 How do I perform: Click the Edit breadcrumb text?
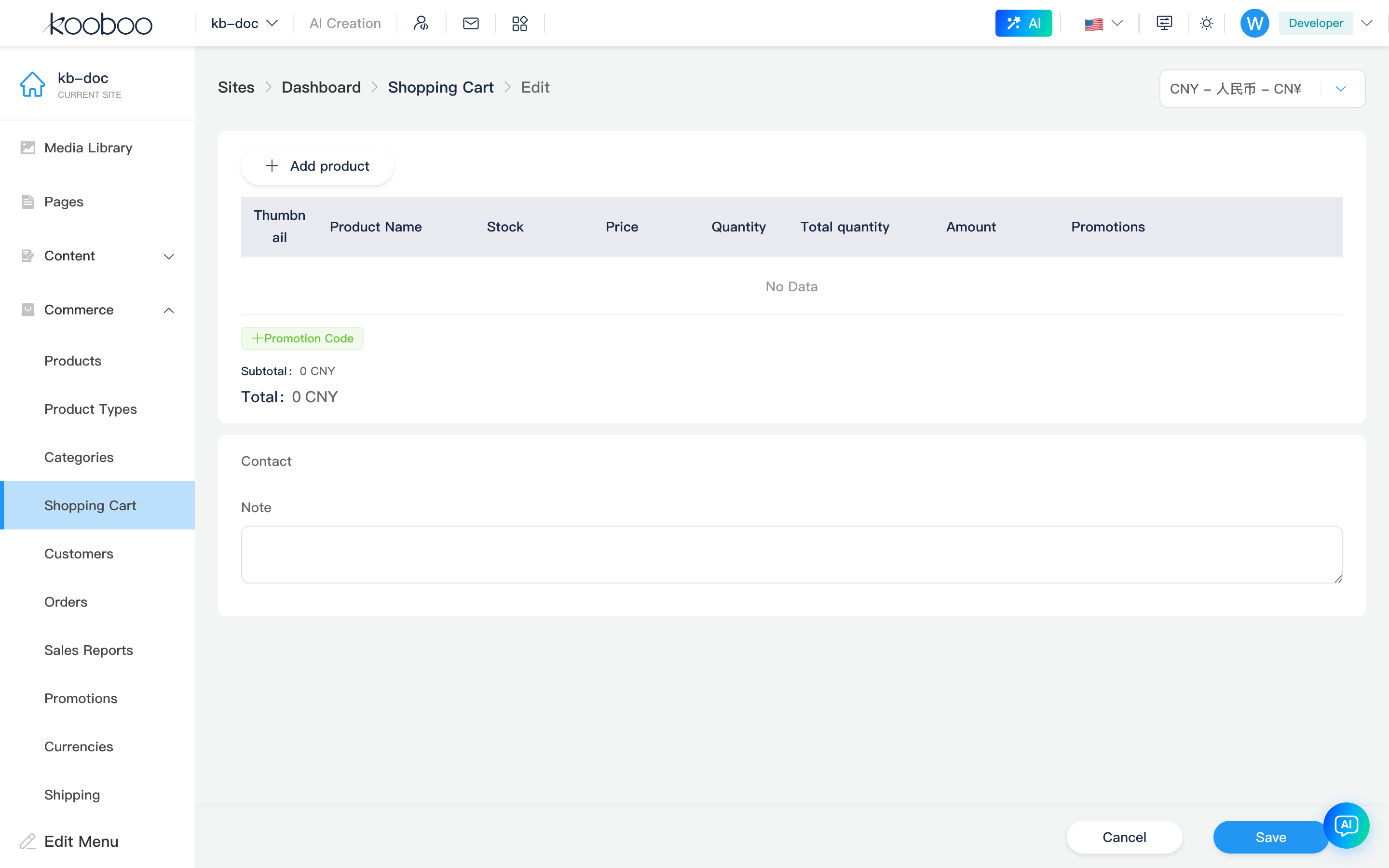pyautogui.click(x=535, y=87)
